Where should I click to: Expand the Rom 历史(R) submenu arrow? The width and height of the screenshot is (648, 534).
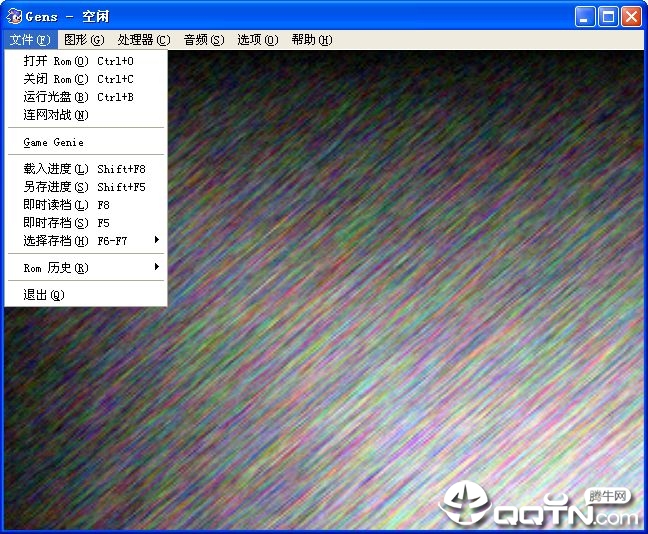pos(157,267)
